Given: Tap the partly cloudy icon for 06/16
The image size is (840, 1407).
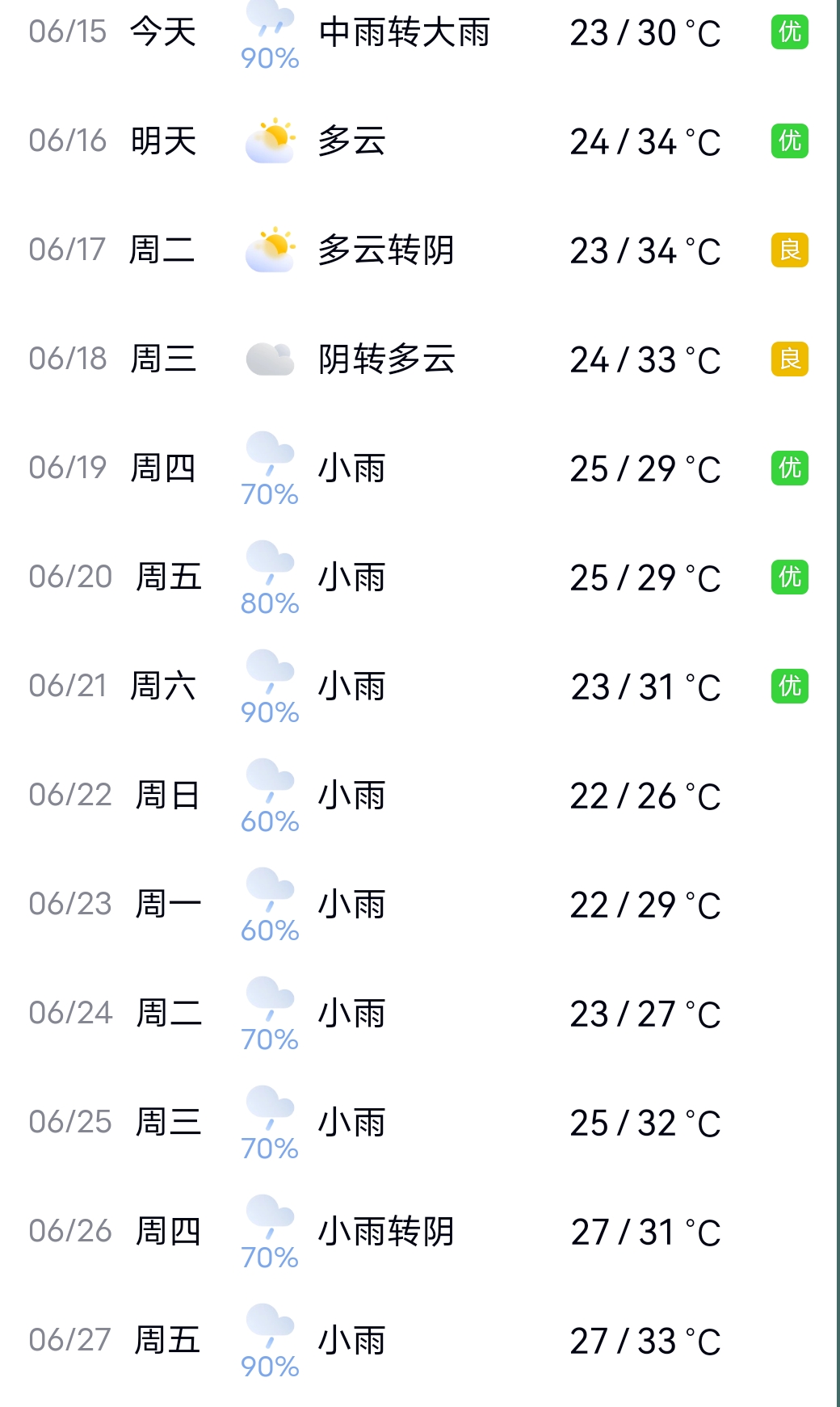Looking at the screenshot, I should tap(270, 141).
